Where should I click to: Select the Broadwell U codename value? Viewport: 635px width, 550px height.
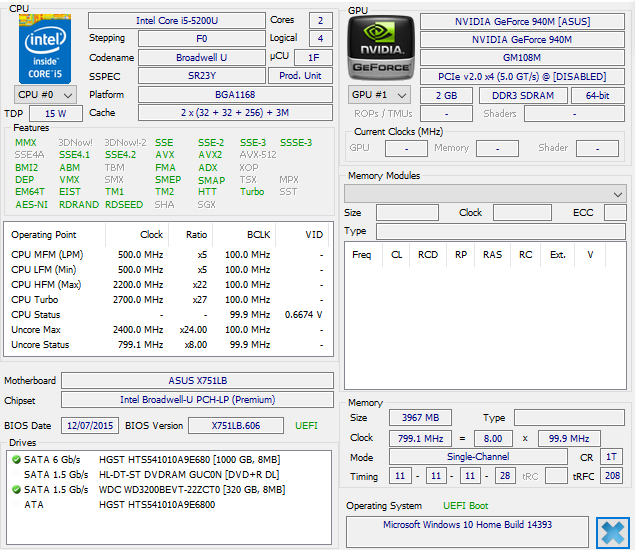click(x=202, y=58)
